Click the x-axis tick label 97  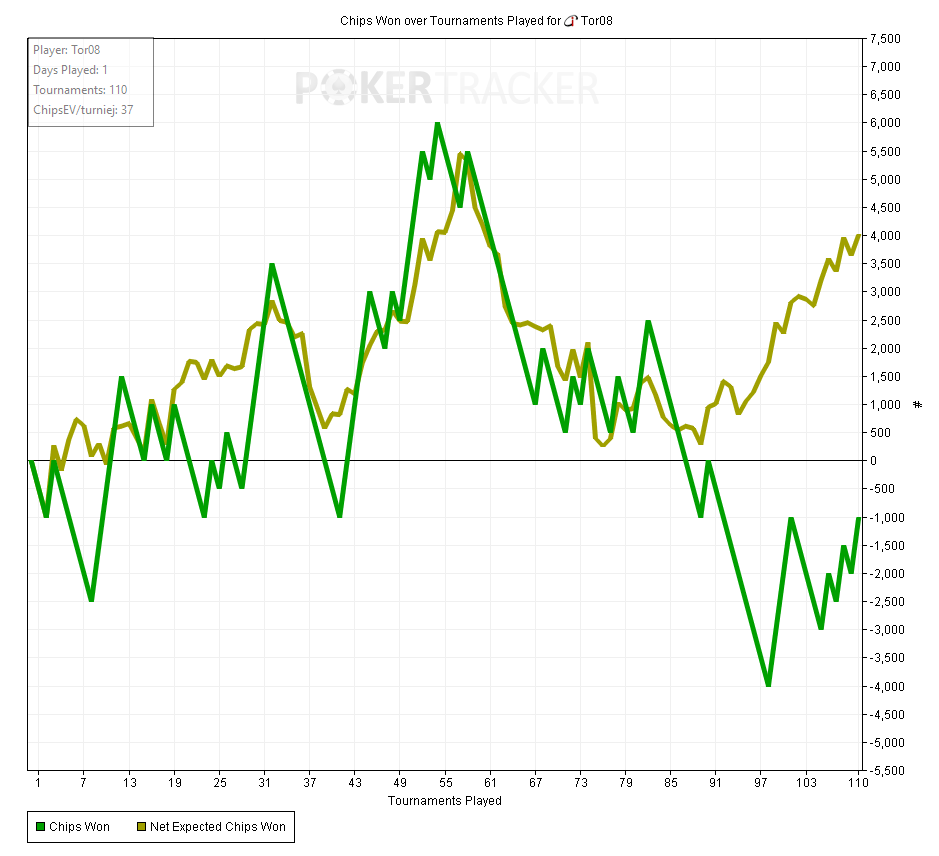761,782
